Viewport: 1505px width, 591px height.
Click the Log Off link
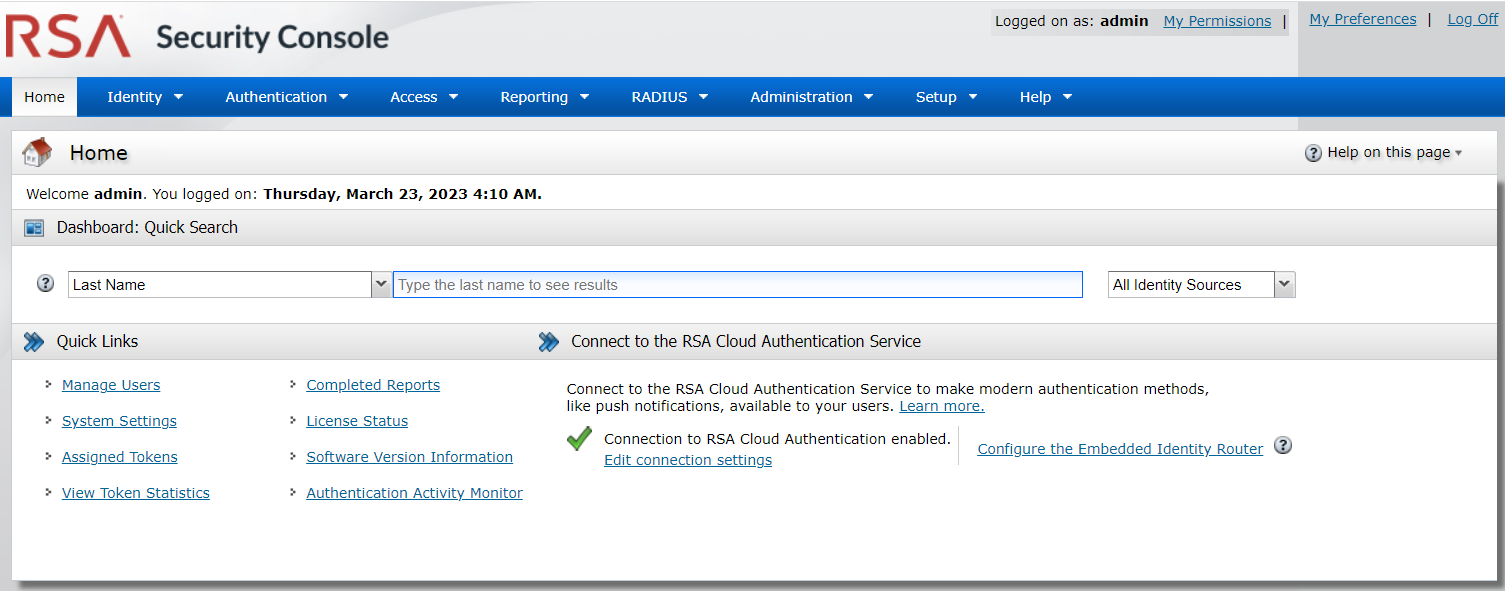click(1472, 19)
